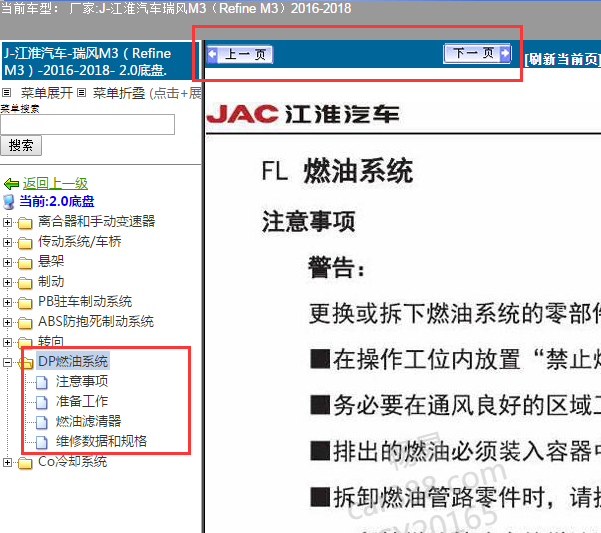
Task: Expand the 转向 folder
Action: [7, 342]
